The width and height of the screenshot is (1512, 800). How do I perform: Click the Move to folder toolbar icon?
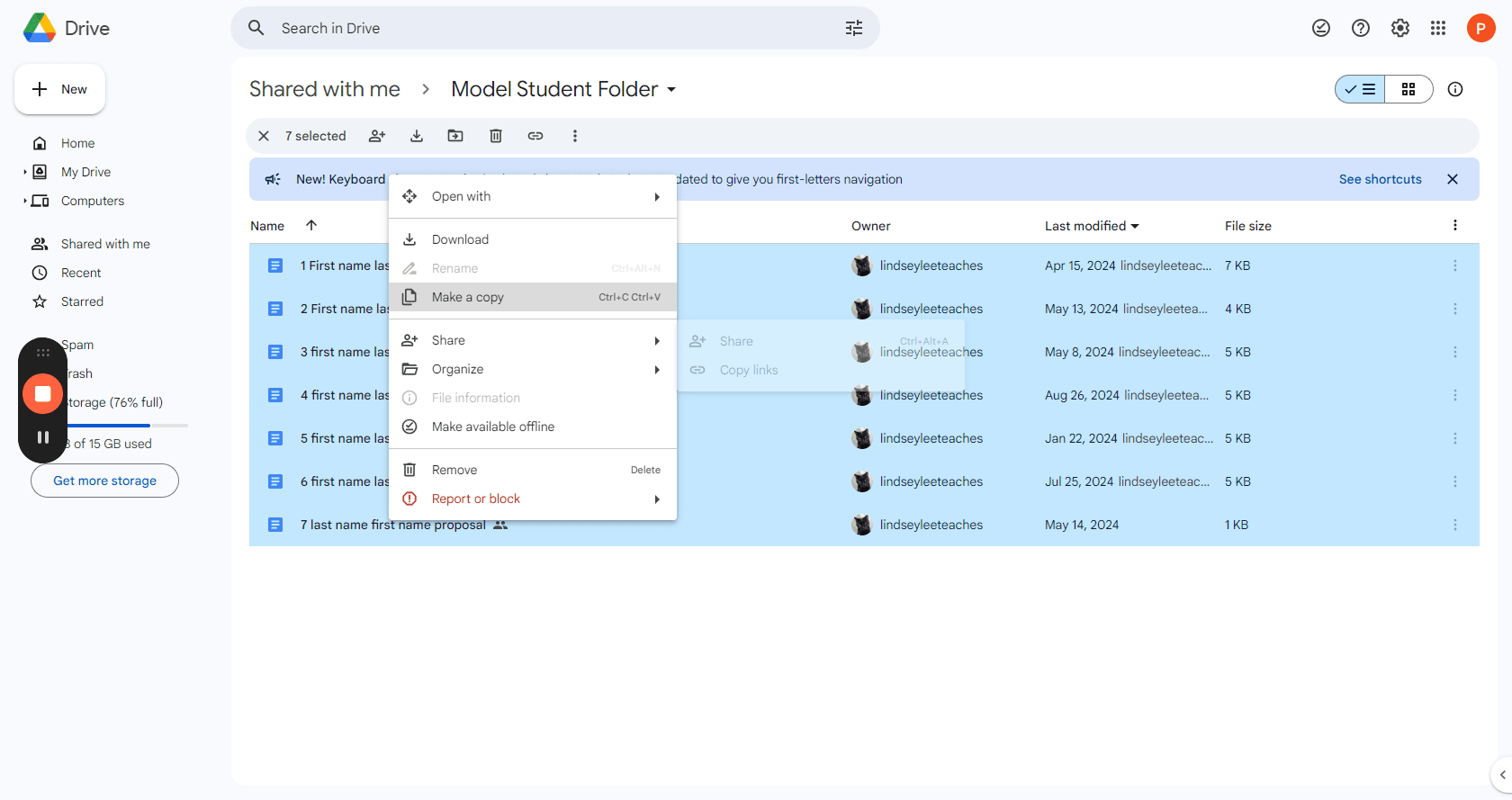click(x=455, y=136)
